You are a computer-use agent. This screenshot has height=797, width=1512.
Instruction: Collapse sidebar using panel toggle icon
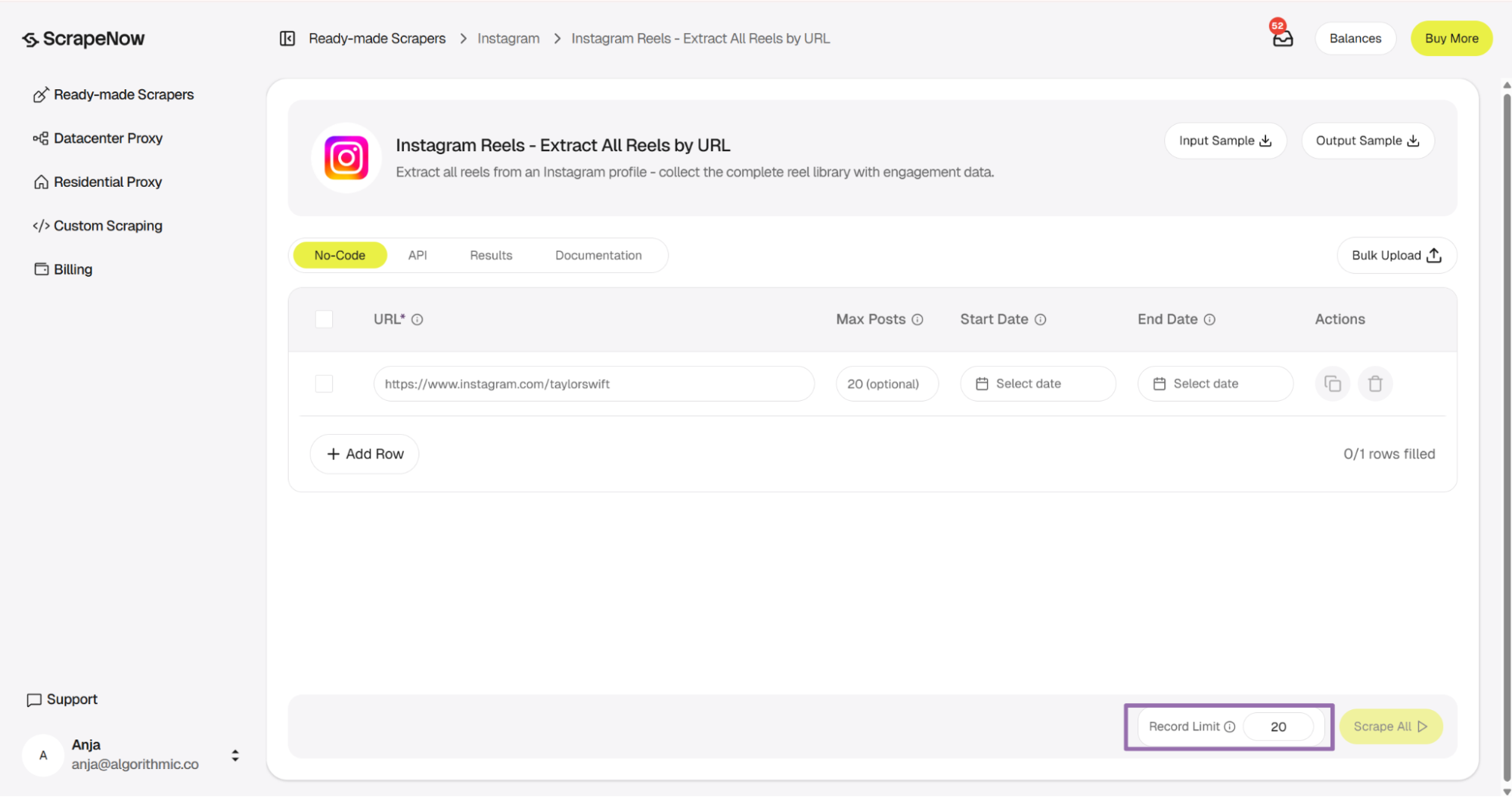point(287,39)
